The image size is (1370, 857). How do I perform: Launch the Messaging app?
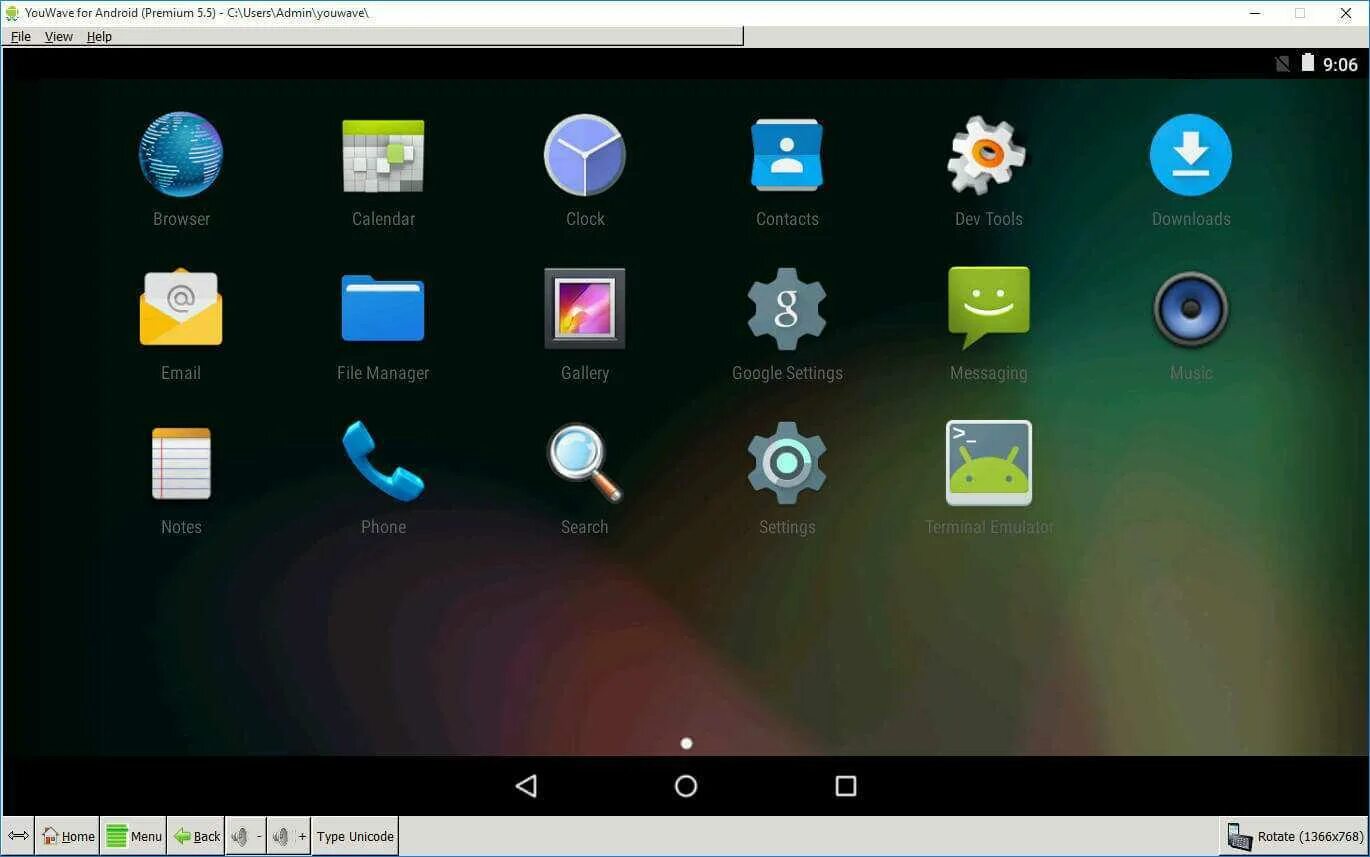tap(988, 308)
